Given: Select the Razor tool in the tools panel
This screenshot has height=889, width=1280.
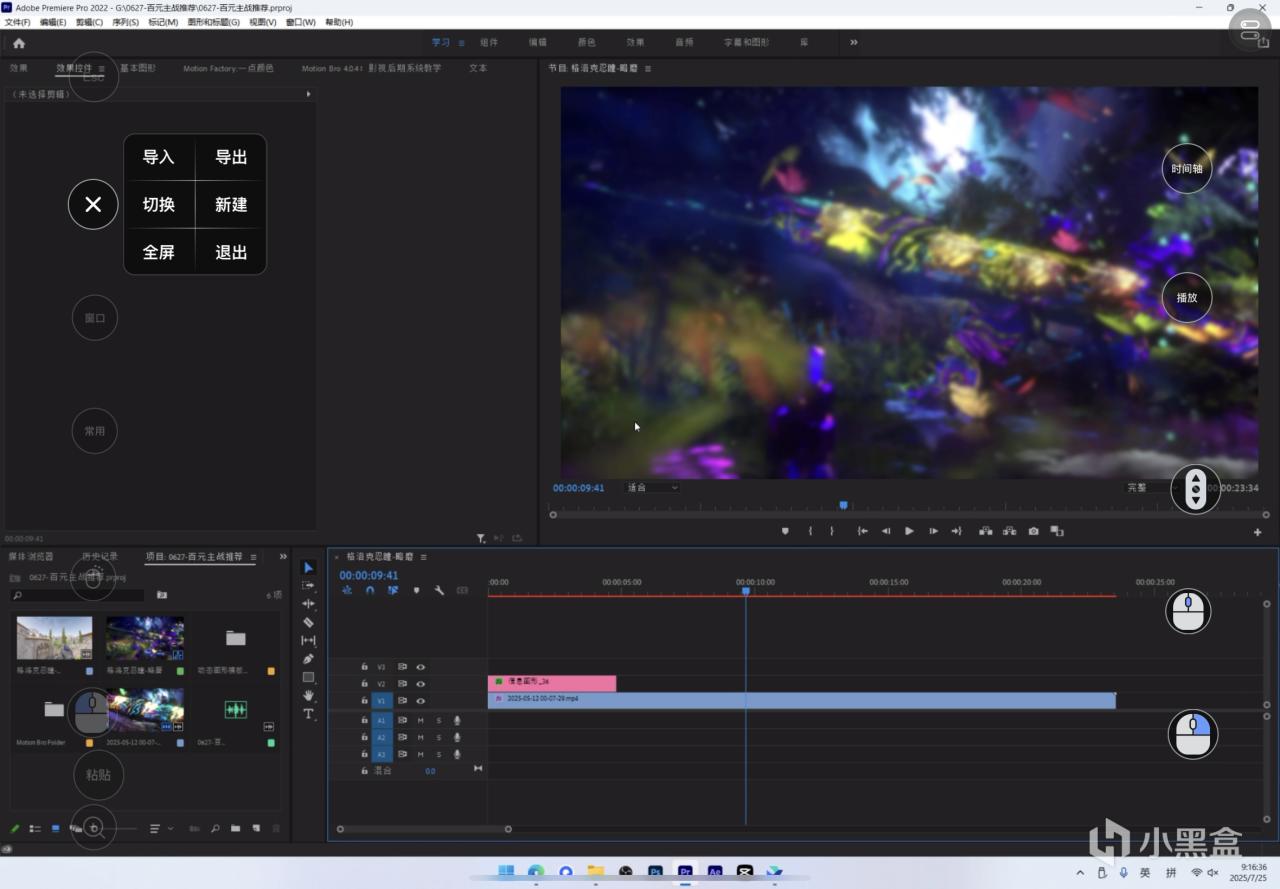Looking at the screenshot, I should coord(308,622).
